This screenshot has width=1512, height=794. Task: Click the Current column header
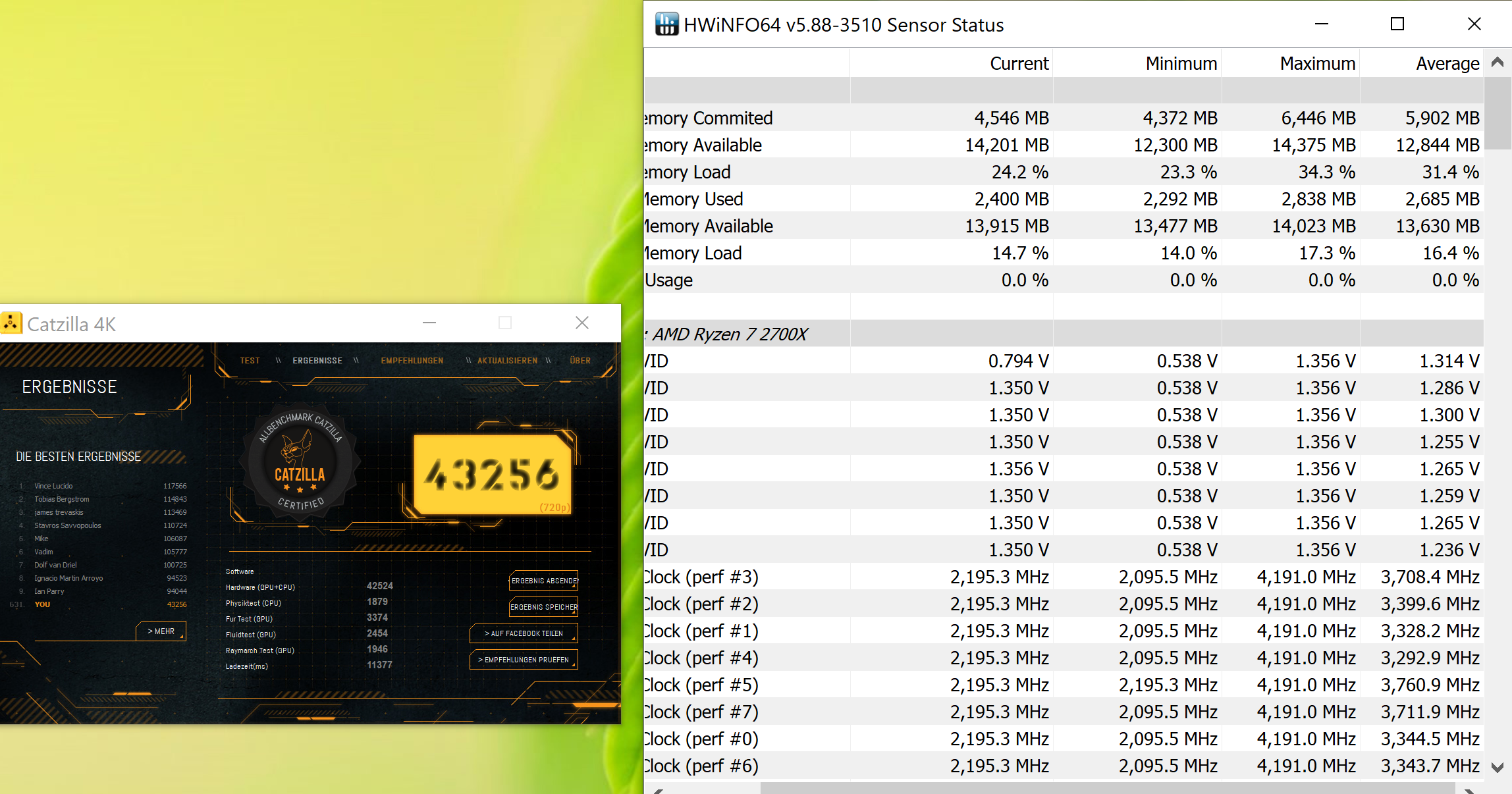[x=1019, y=64]
